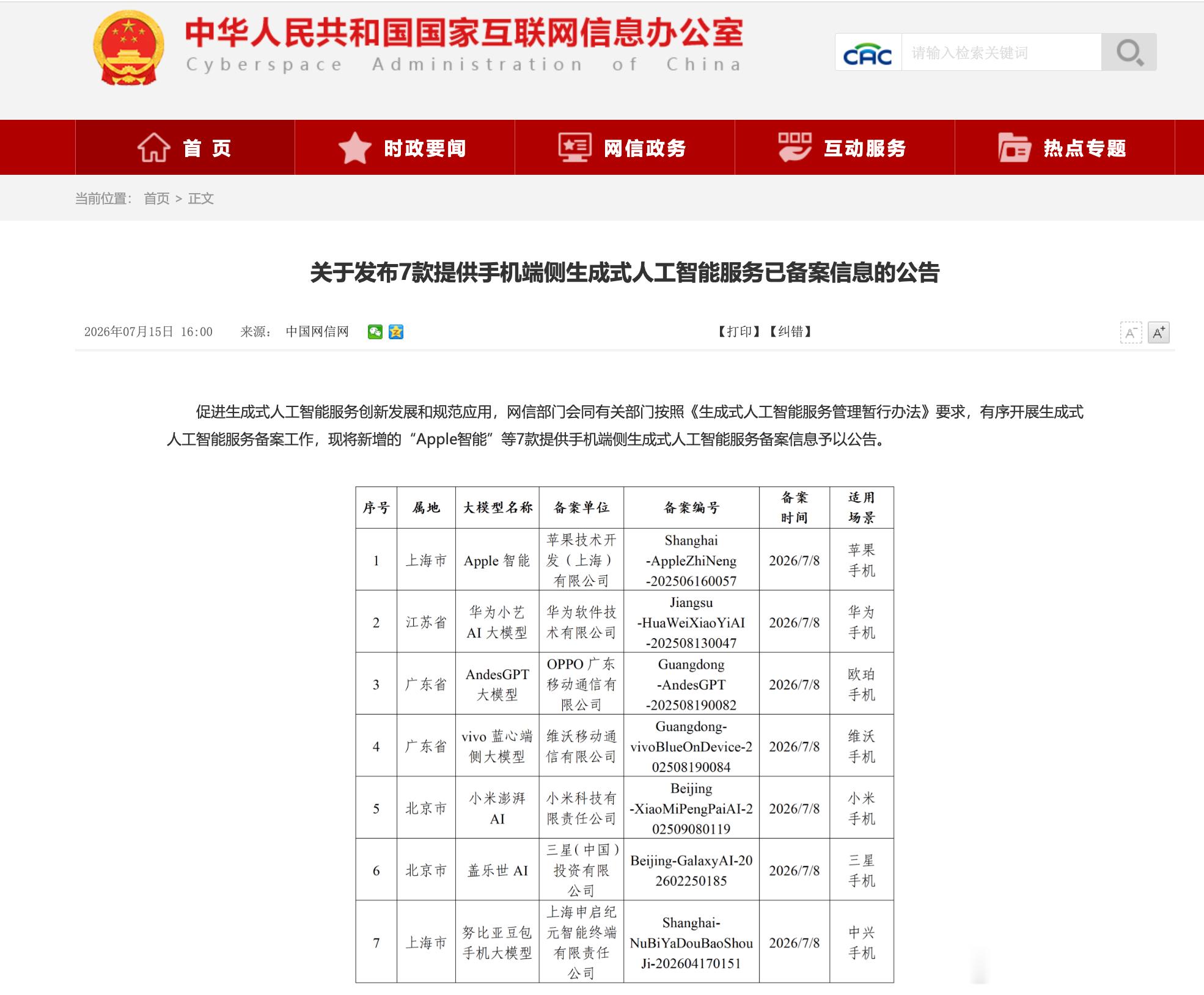Open the 热点专题 navigation tab
Viewport: 1204px width, 995px height.
(x=1065, y=147)
